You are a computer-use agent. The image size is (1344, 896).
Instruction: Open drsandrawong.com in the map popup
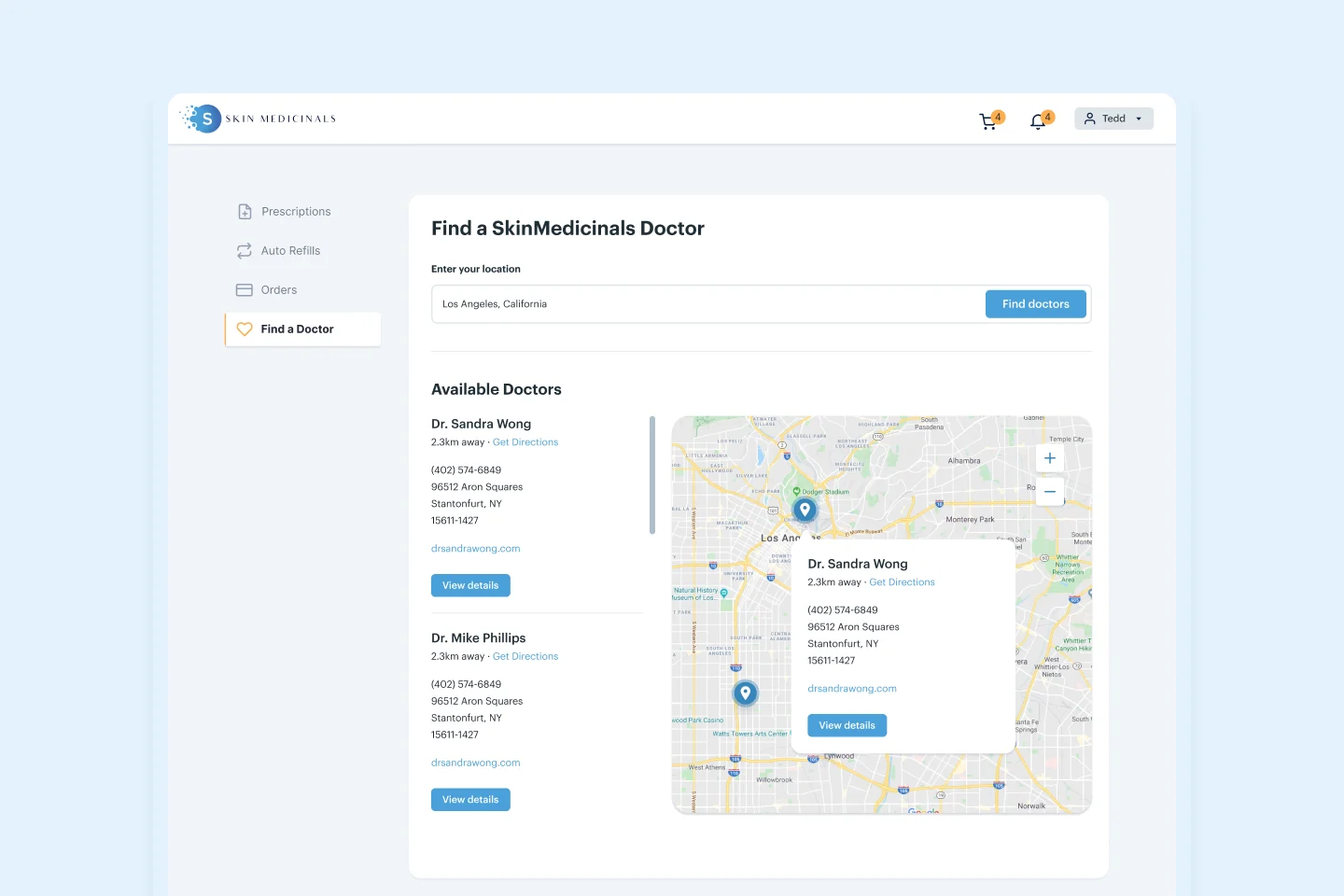(852, 689)
